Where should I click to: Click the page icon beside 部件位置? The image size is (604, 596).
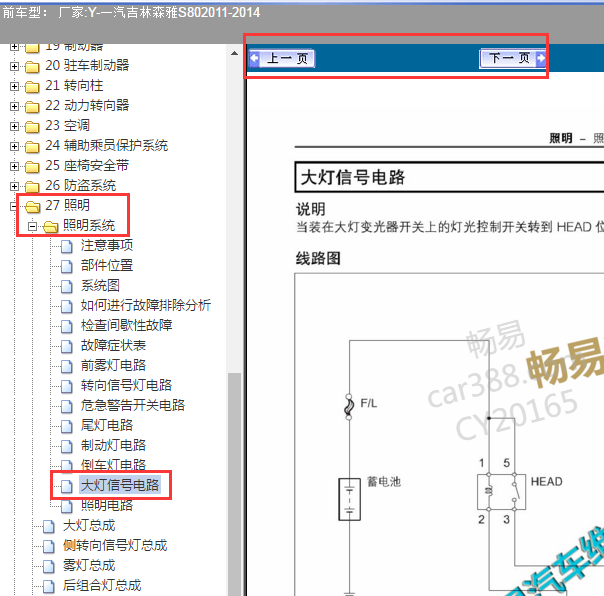[67, 267]
